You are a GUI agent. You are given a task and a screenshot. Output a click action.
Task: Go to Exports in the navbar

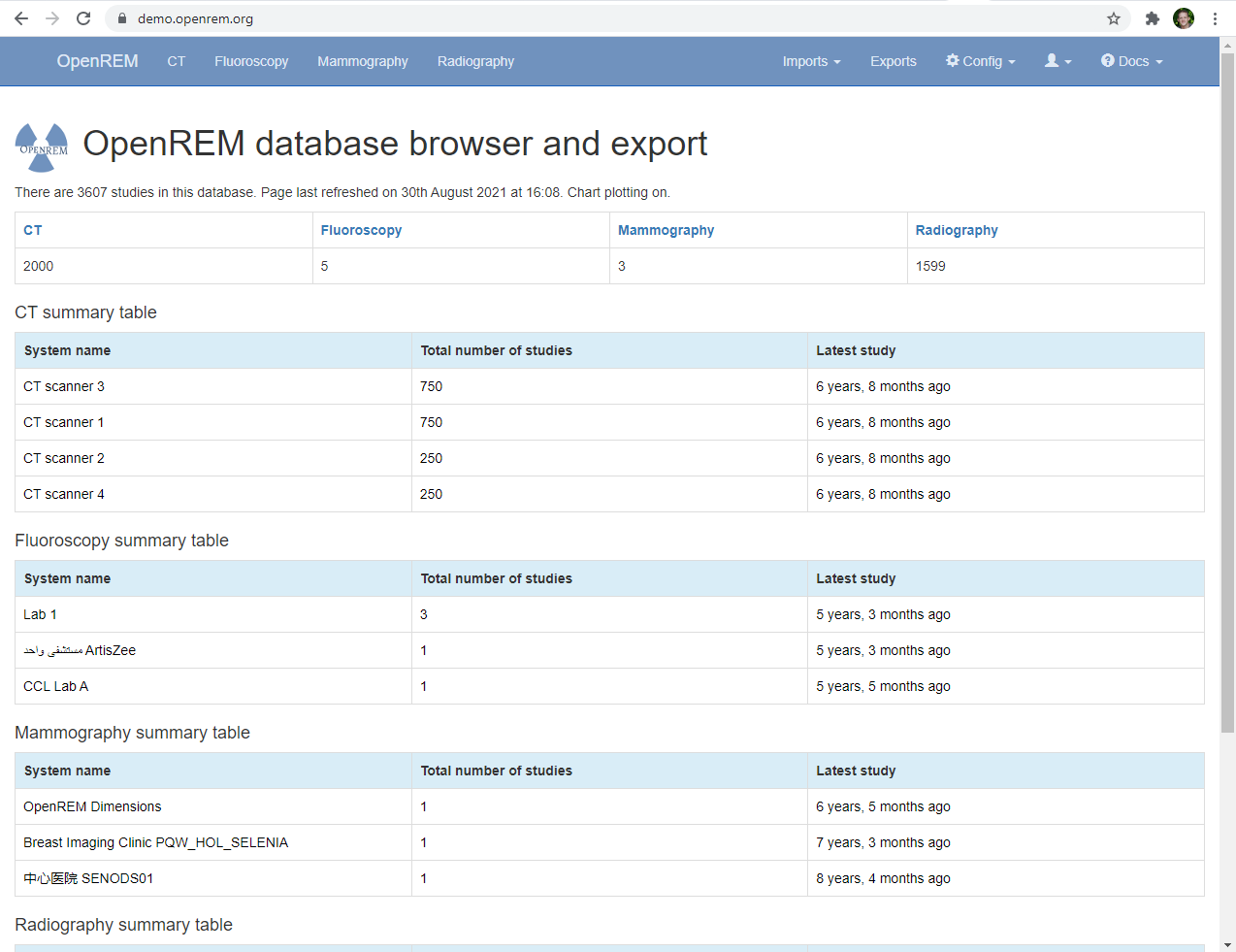pyautogui.click(x=893, y=61)
